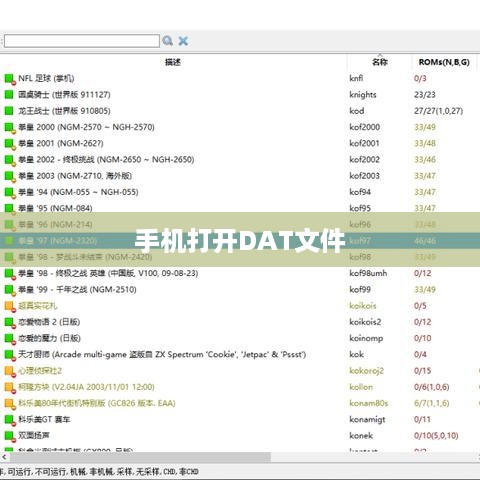480x480 pixels.
Task: Click the status icon of the kok row
Action: click(10, 355)
